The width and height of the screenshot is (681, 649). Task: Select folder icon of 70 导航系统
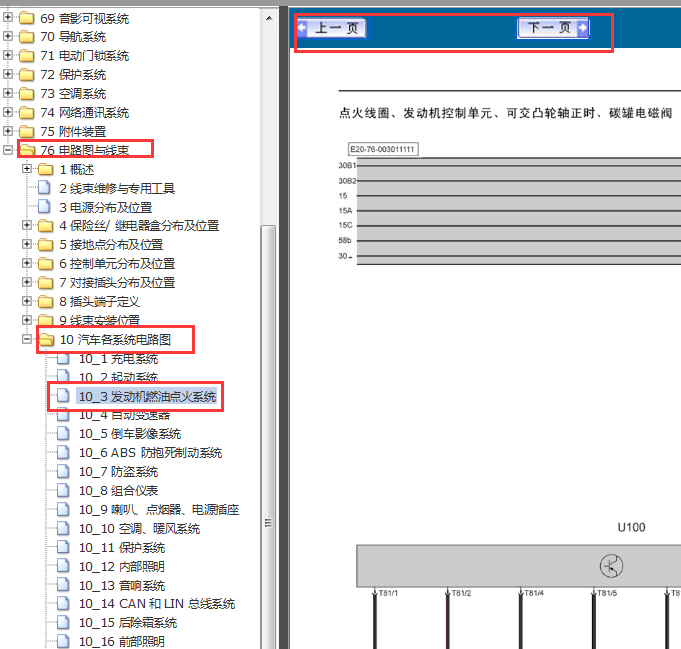point(26,37)
